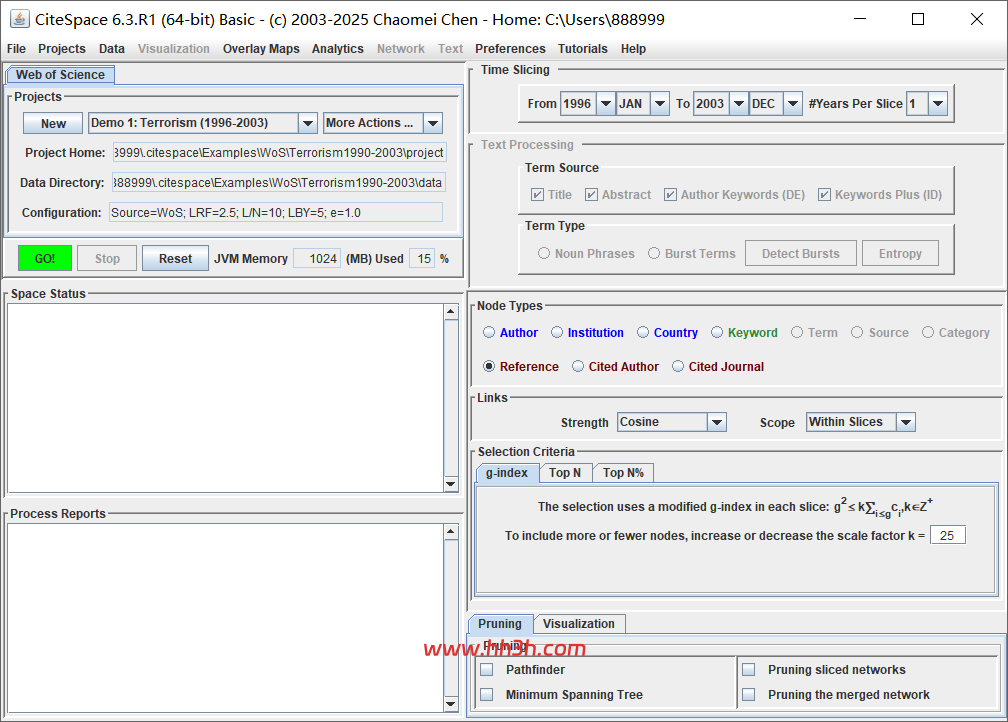Switch to the Pruning tab

(500, 624)
